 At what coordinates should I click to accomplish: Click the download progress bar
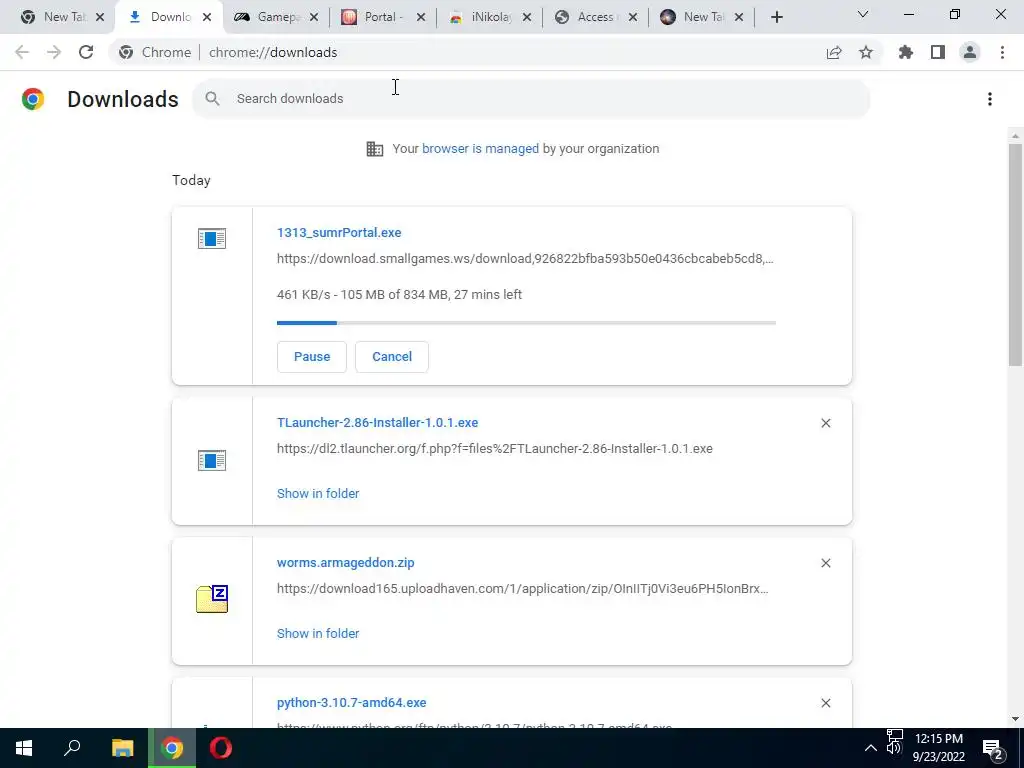(526, 323)
